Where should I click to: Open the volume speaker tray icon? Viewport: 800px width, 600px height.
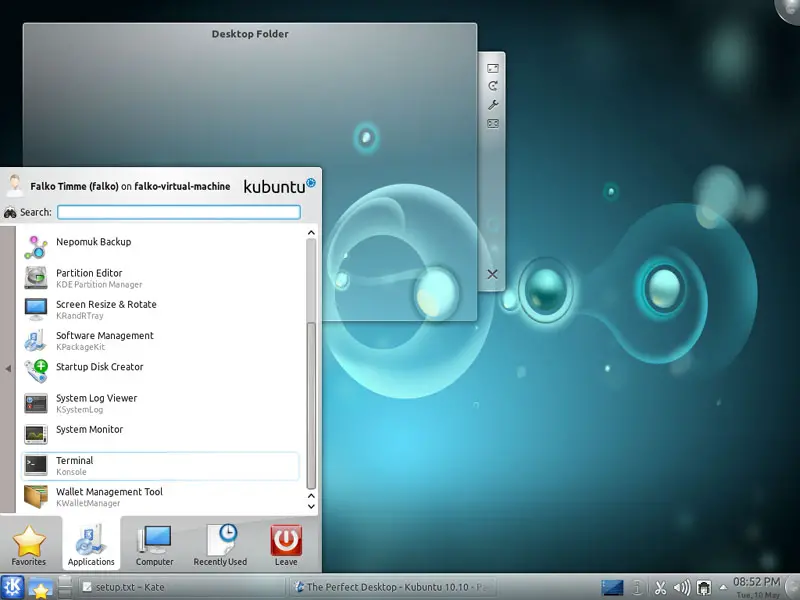682,588
